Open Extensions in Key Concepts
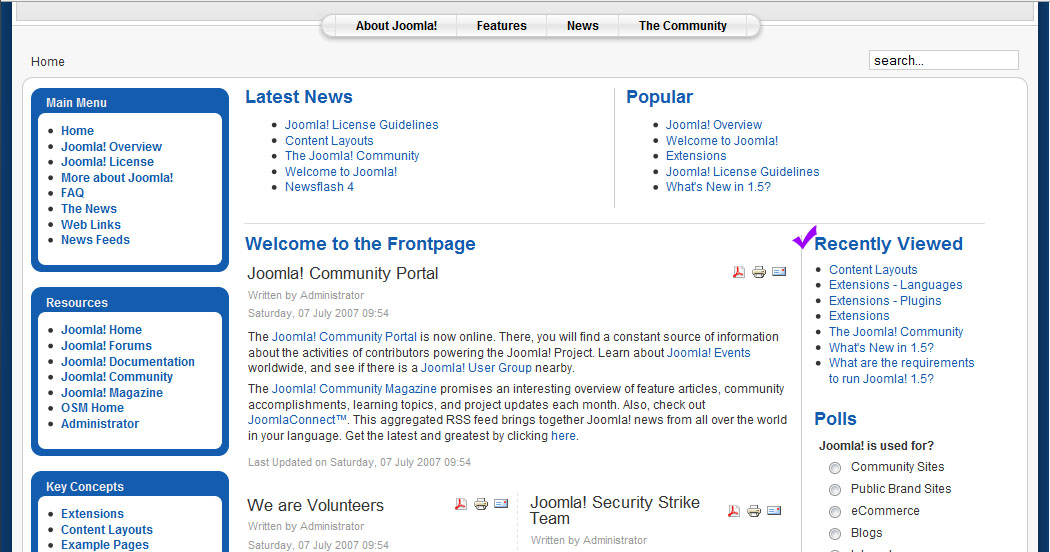The height and width of the screenshot is (552, 1050). tap(92, 514)
